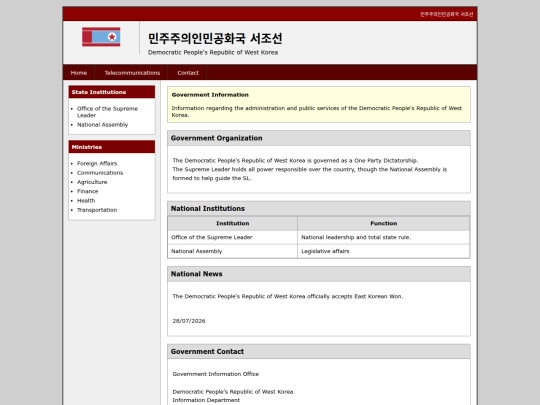Click the 'One Party Dictatorship' sentence

pyautogui.click(x=295, y=160)
